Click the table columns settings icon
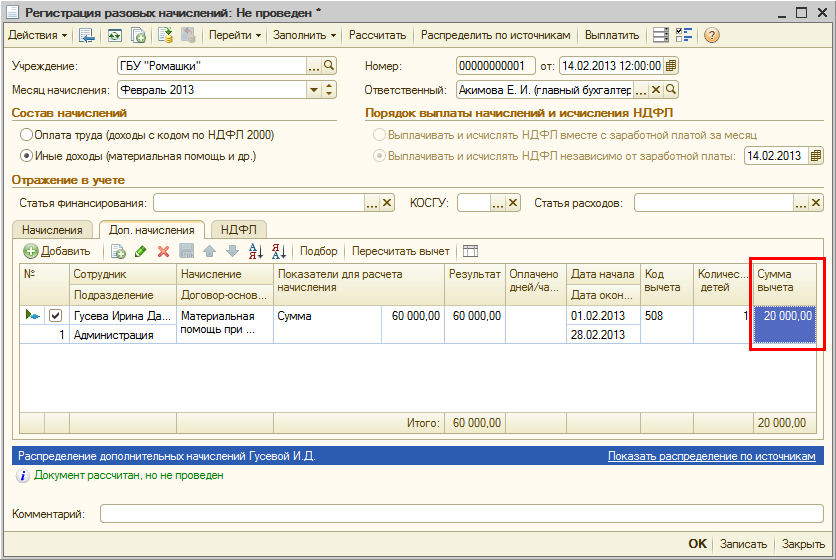836x560 pixels. click(470, 251)
